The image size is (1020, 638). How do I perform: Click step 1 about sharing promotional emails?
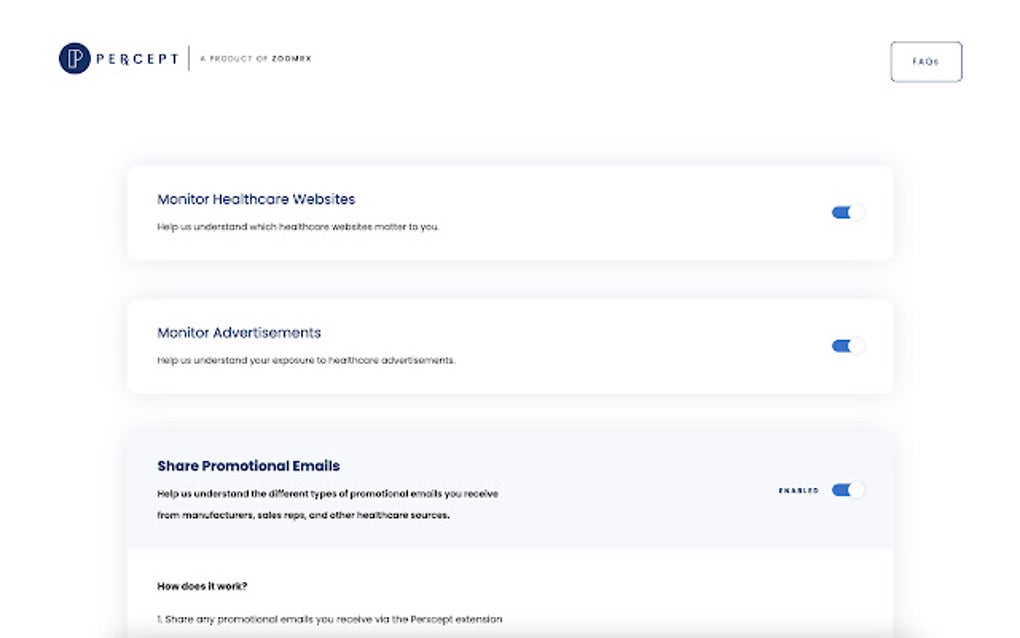pyautogui.click(x=329, y=620)
